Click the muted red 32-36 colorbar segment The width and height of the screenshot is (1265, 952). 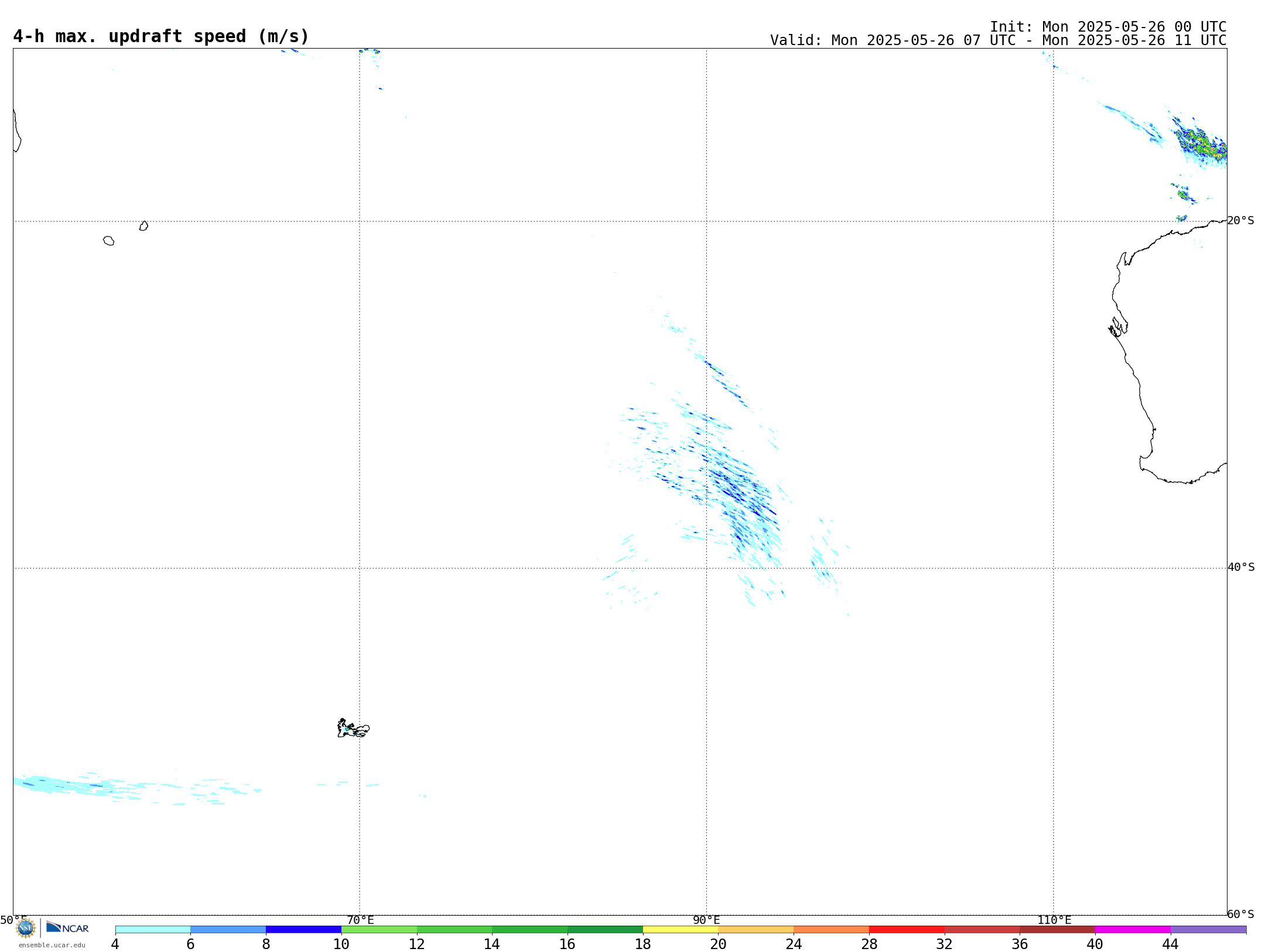coord(982,930)
